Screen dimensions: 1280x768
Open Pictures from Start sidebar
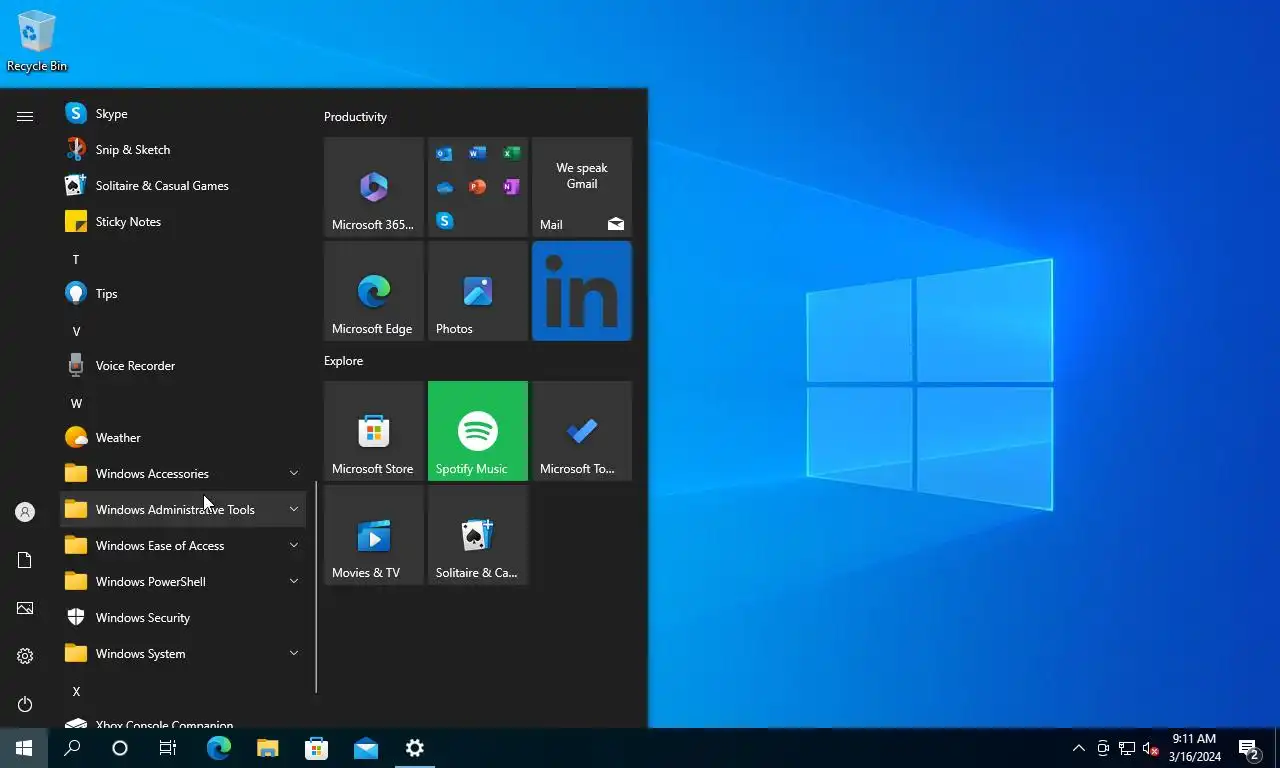click(x=25, y=608)
